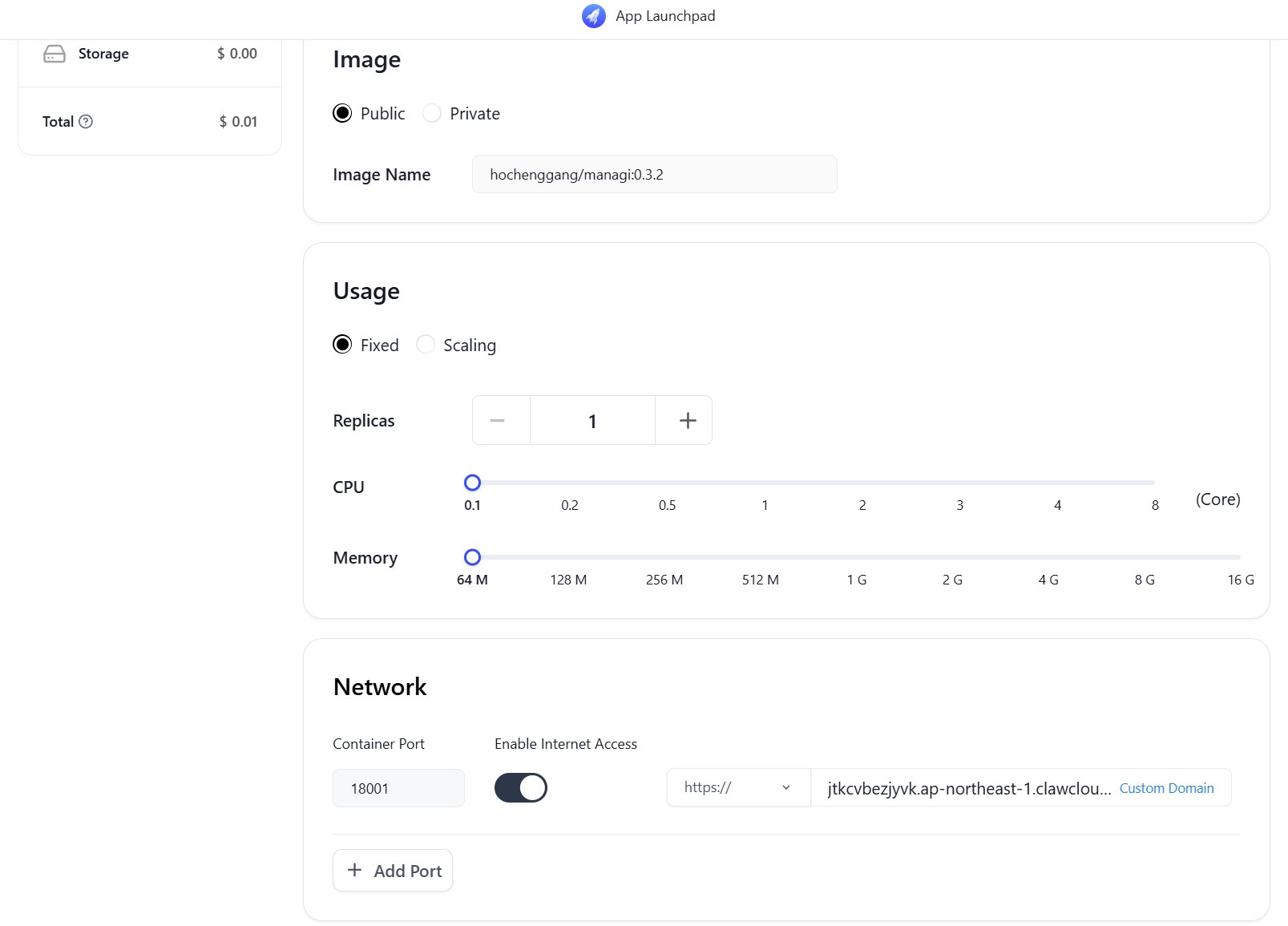Click the Memory slider handle
The image size is (1288, 926).
point(472,557)
